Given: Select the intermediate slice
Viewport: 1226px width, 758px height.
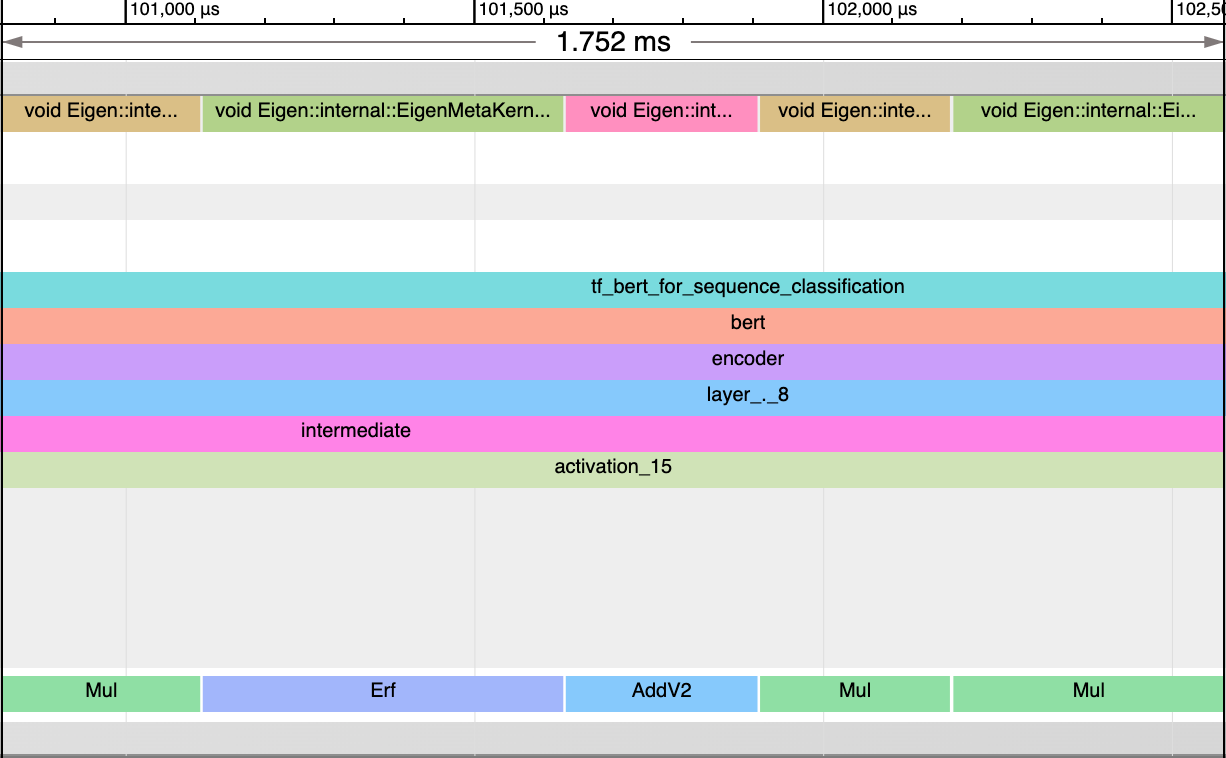Looking at the screenshot, I should pyautogui.click(x=613, y=434).
